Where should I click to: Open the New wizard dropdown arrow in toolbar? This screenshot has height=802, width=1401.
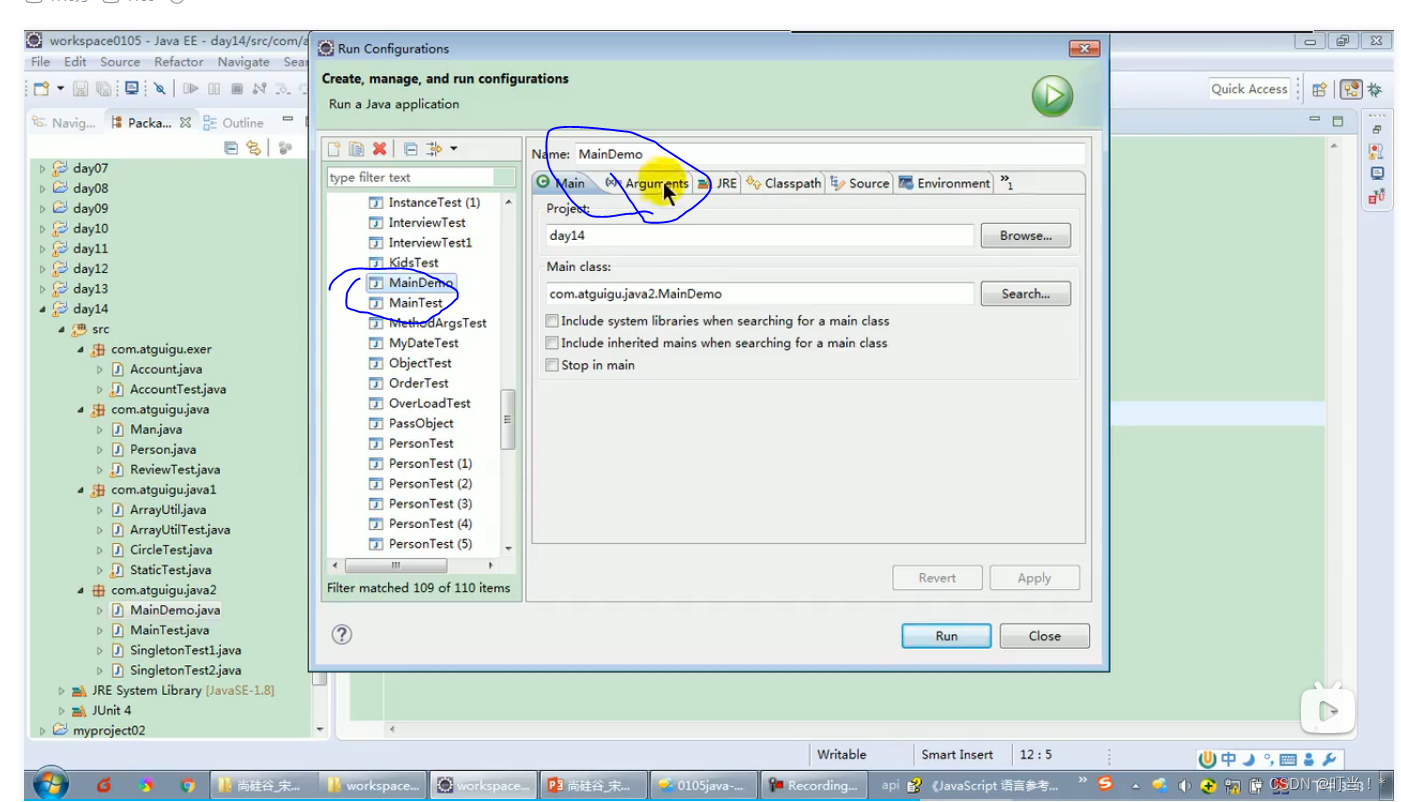tap(60, 89)
